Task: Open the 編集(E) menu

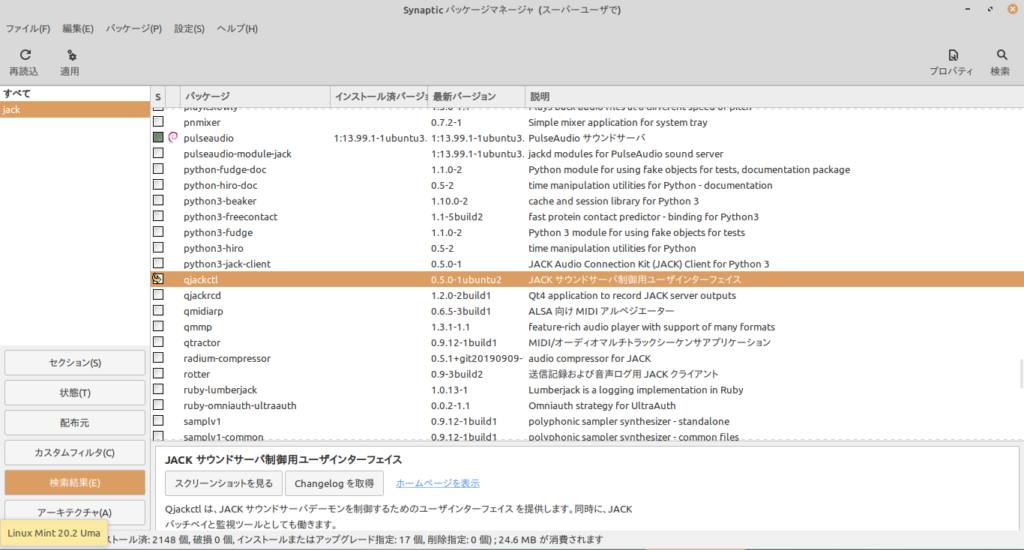Action: 78,29
